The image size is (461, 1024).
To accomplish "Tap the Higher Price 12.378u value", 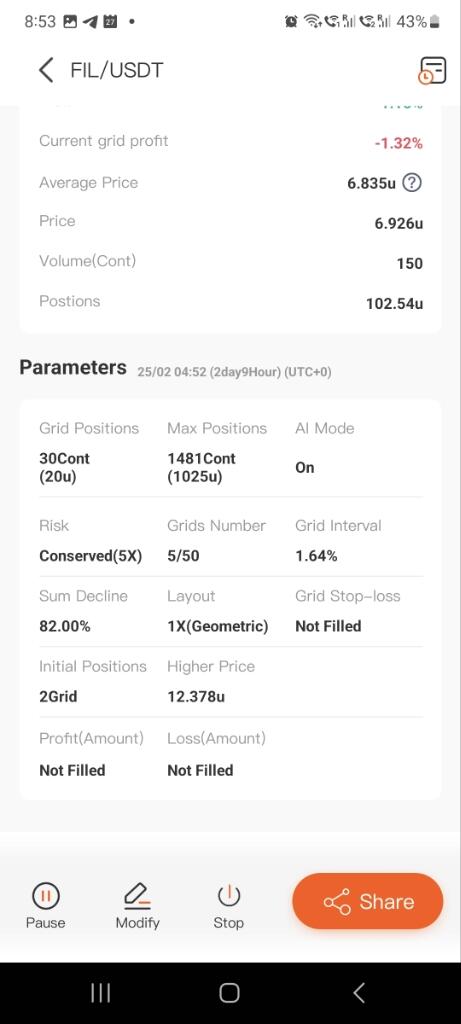I will pos(196,696).
